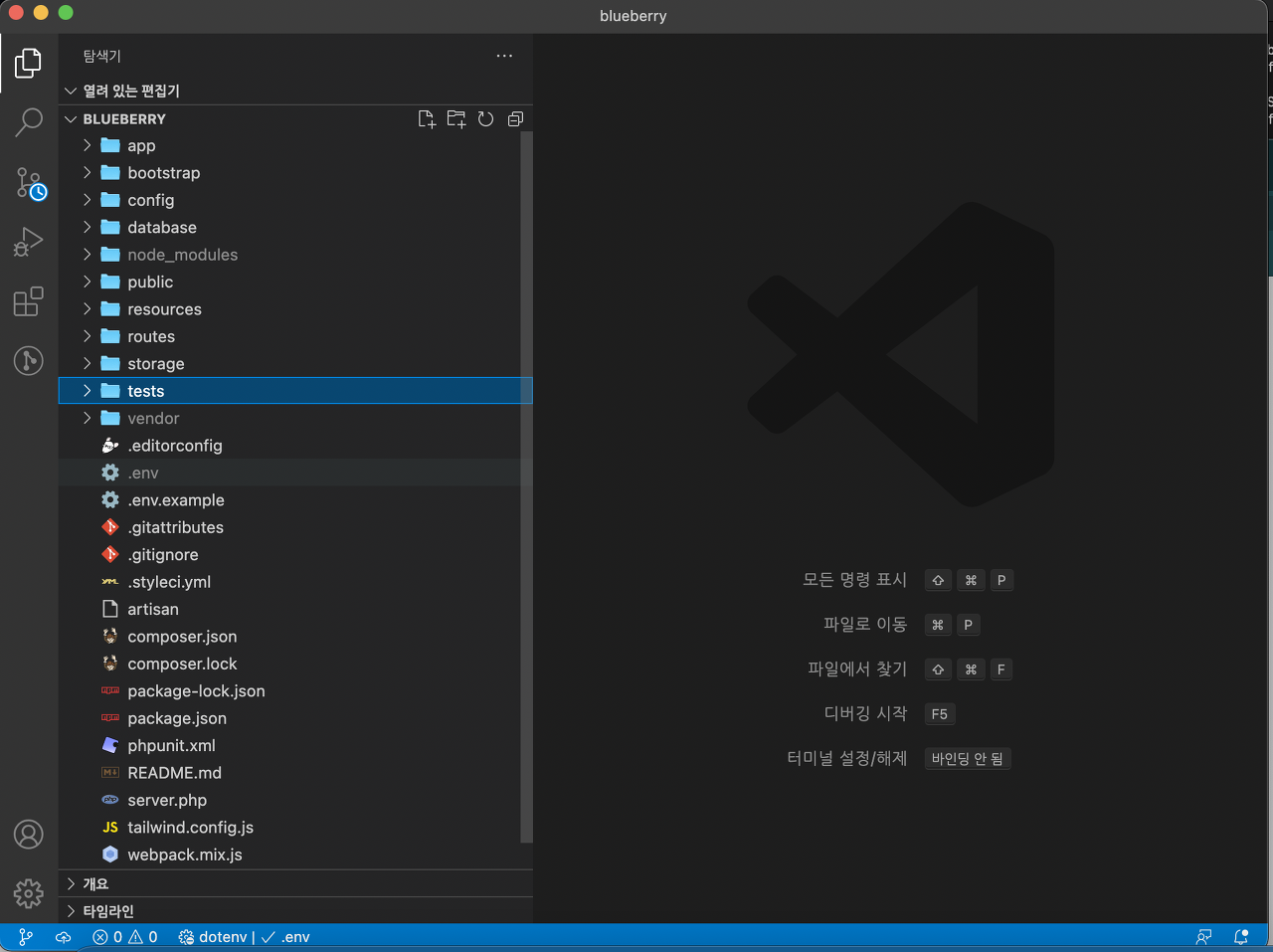Open the README.md file
The image size is (1273, 952).
(295, 773)
